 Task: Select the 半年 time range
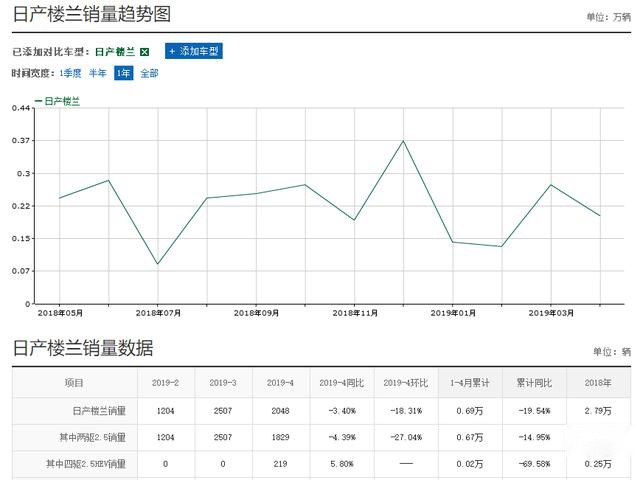coord(98,73)
